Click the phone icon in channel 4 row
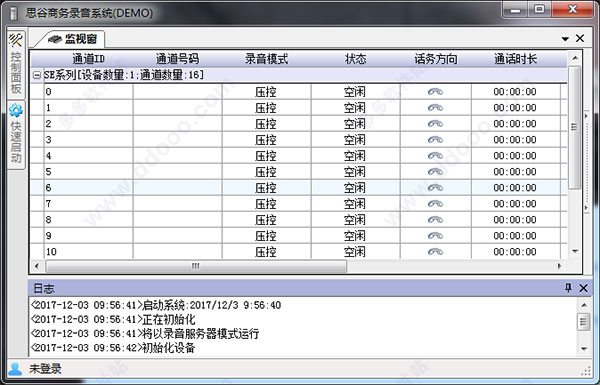Image resolution: width=600 pixels, height=385 pixels. pyautogui.click(x=435, y=156)
